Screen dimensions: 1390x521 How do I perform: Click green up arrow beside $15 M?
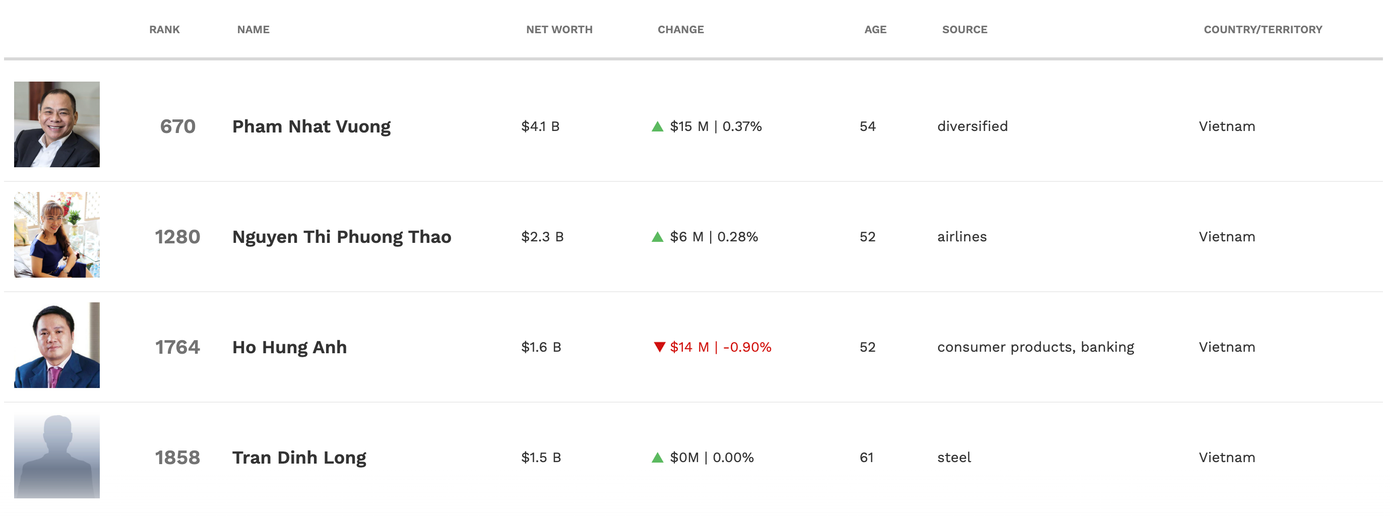(x=658, y=127)
